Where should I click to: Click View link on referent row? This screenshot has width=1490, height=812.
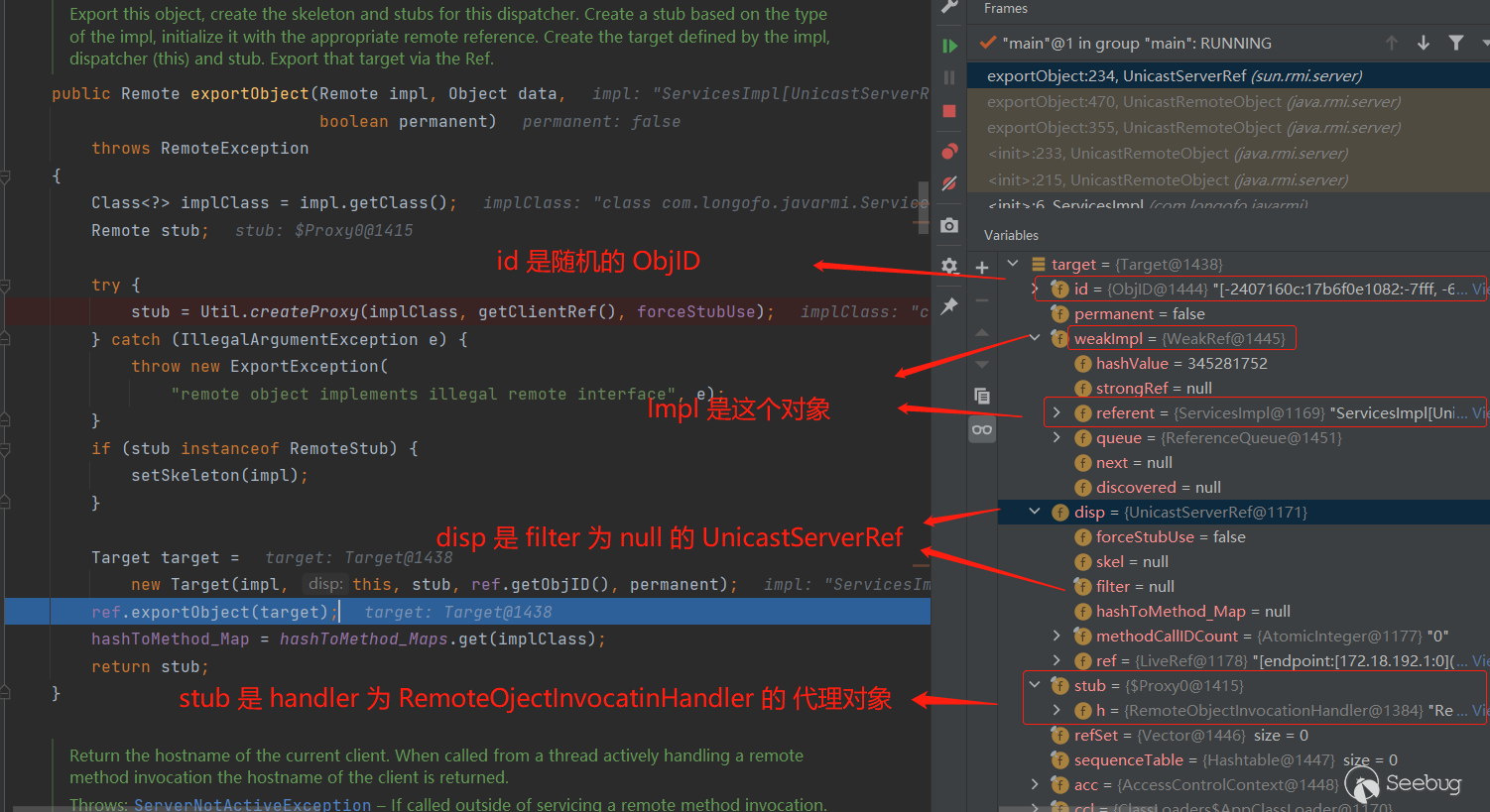pyautogui.click(x=1480, y=412)
